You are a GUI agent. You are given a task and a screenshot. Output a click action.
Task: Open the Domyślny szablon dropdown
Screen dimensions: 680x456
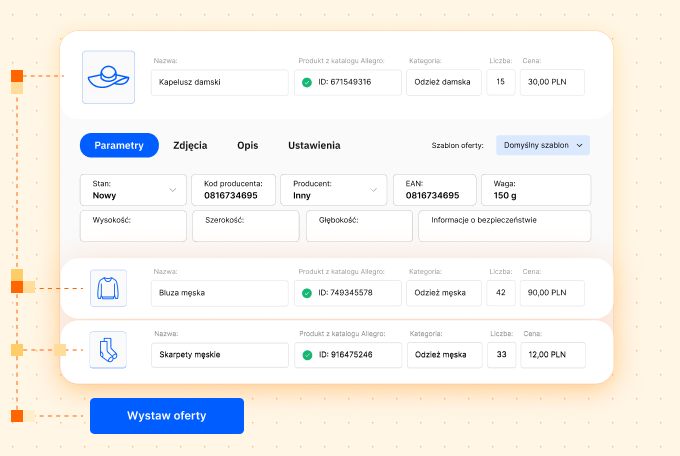pos(543,145)
